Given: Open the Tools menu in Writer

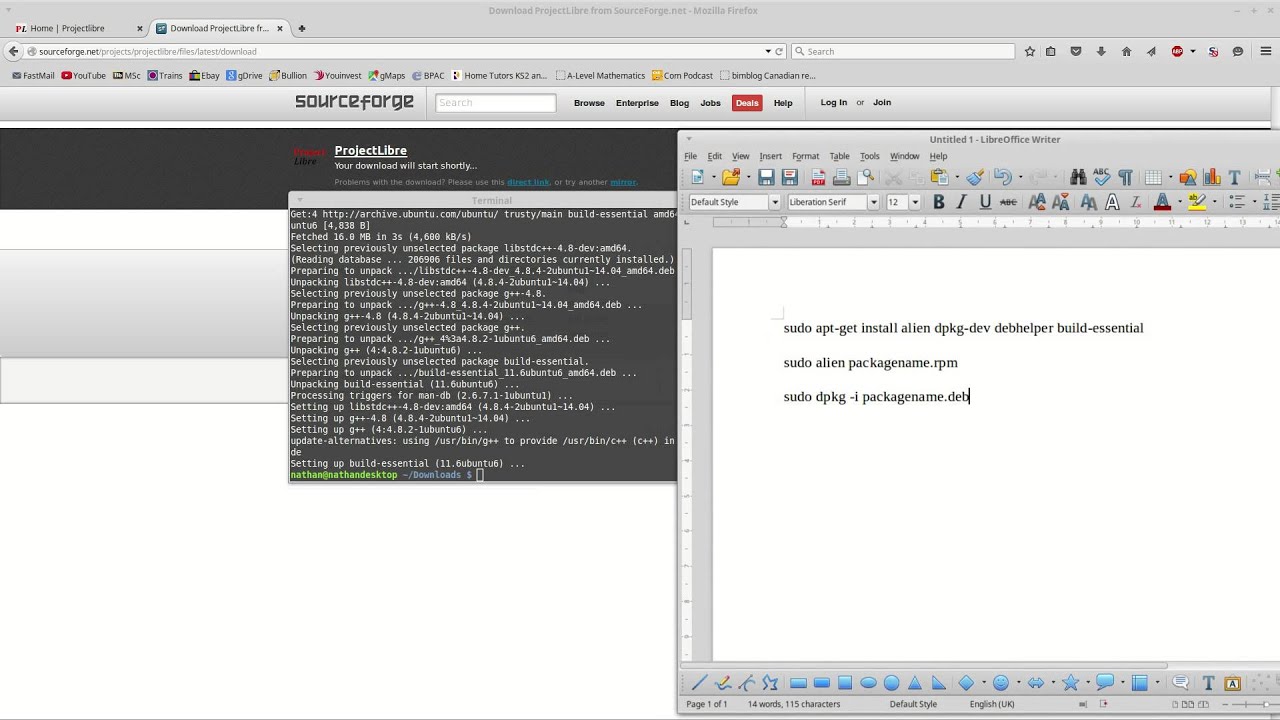Looking at the screenshot, I should coord(870,156).
